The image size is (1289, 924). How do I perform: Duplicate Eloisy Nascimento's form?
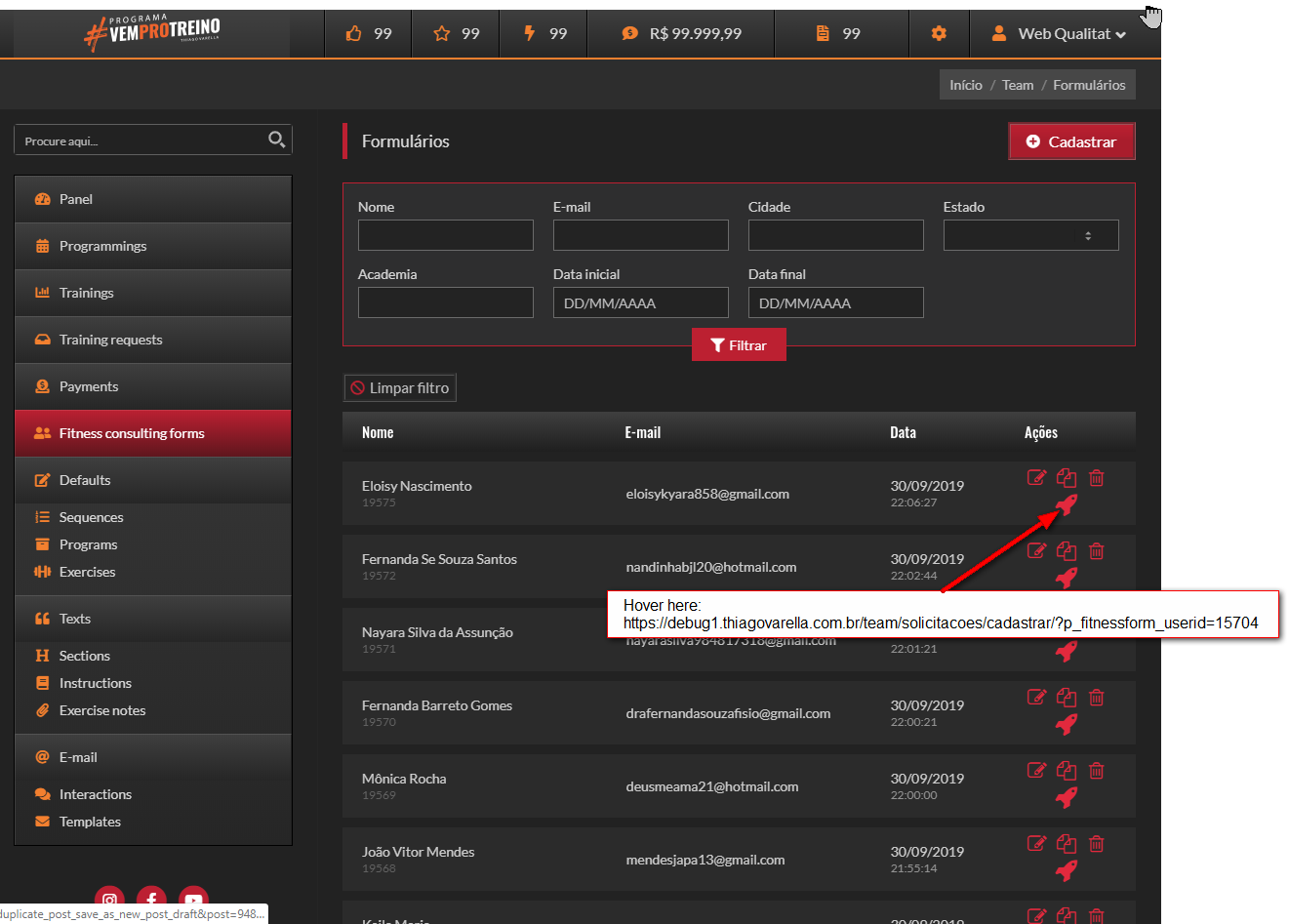point(1067,477)
